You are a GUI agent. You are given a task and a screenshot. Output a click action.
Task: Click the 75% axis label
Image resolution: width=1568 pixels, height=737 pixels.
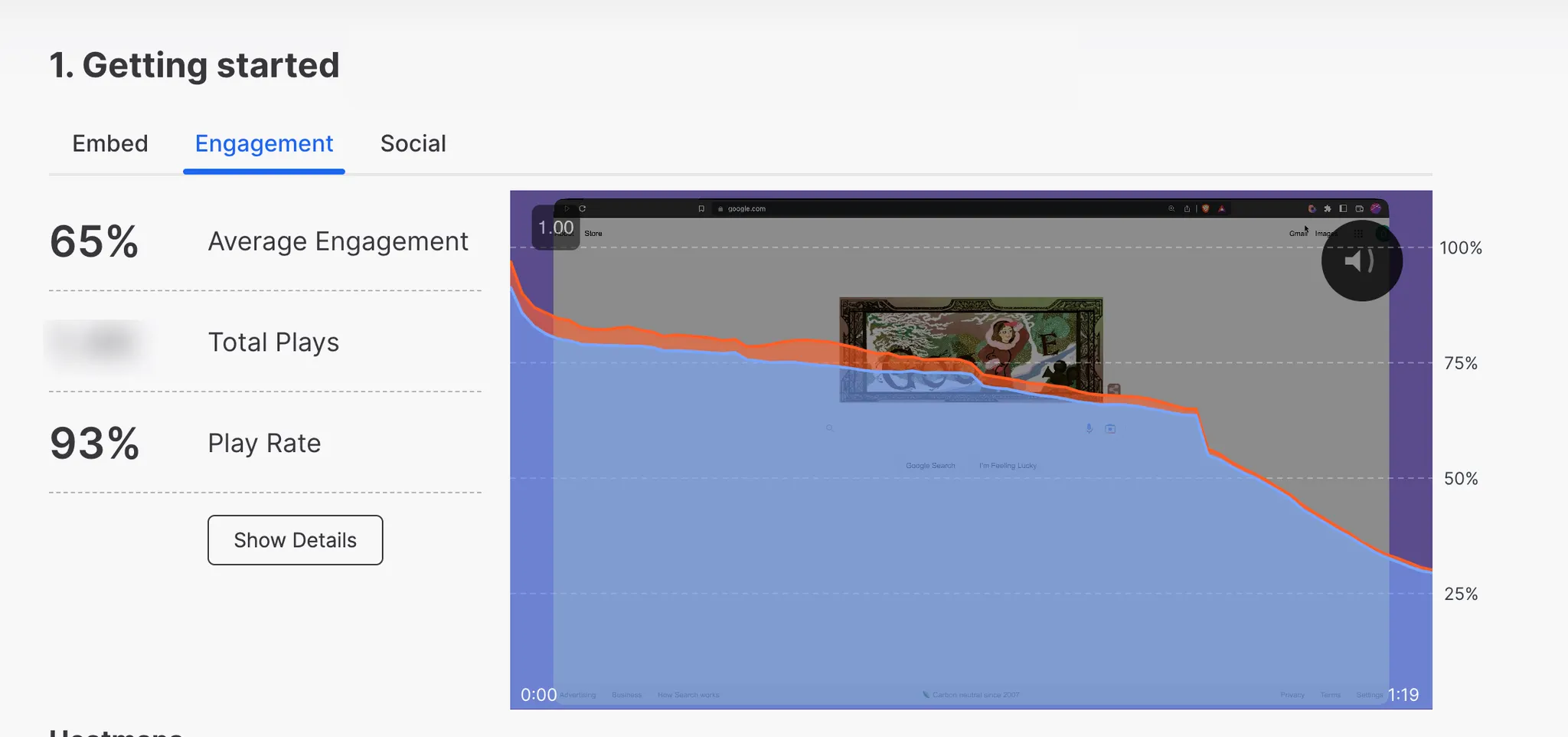(x=1461, y=363)
